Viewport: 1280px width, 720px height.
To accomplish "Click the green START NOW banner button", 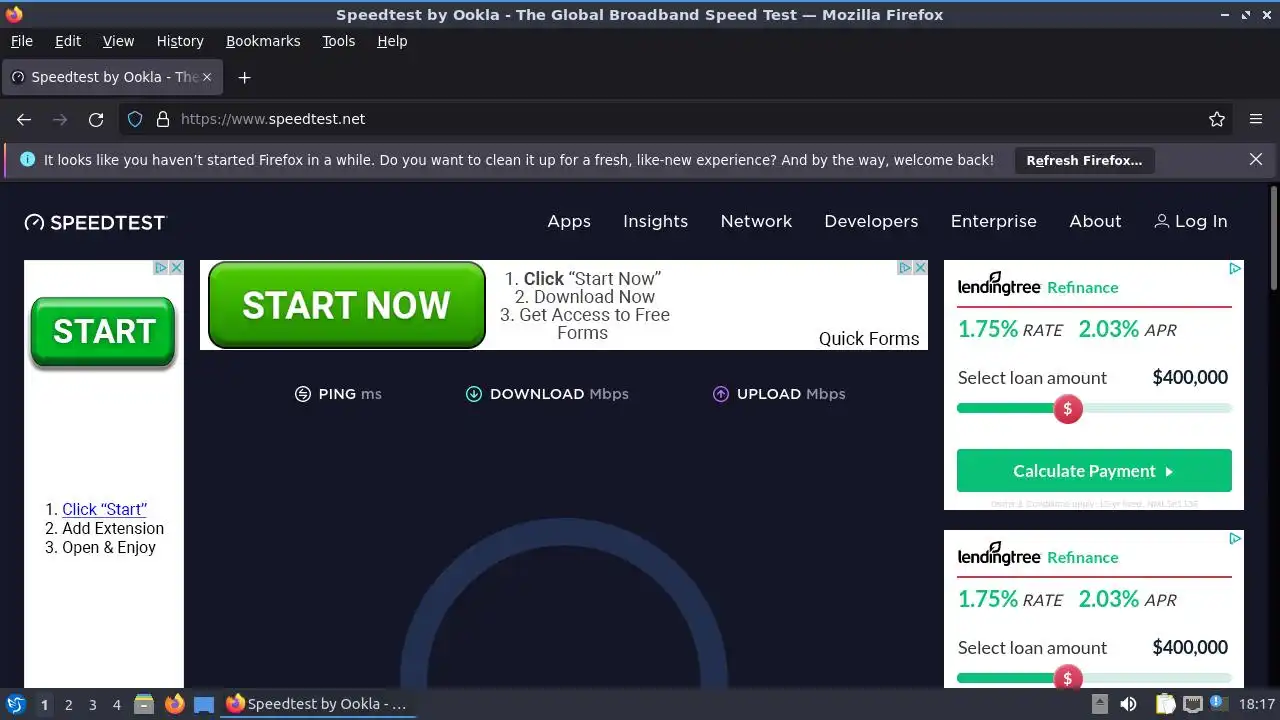I will coord(346,305).
